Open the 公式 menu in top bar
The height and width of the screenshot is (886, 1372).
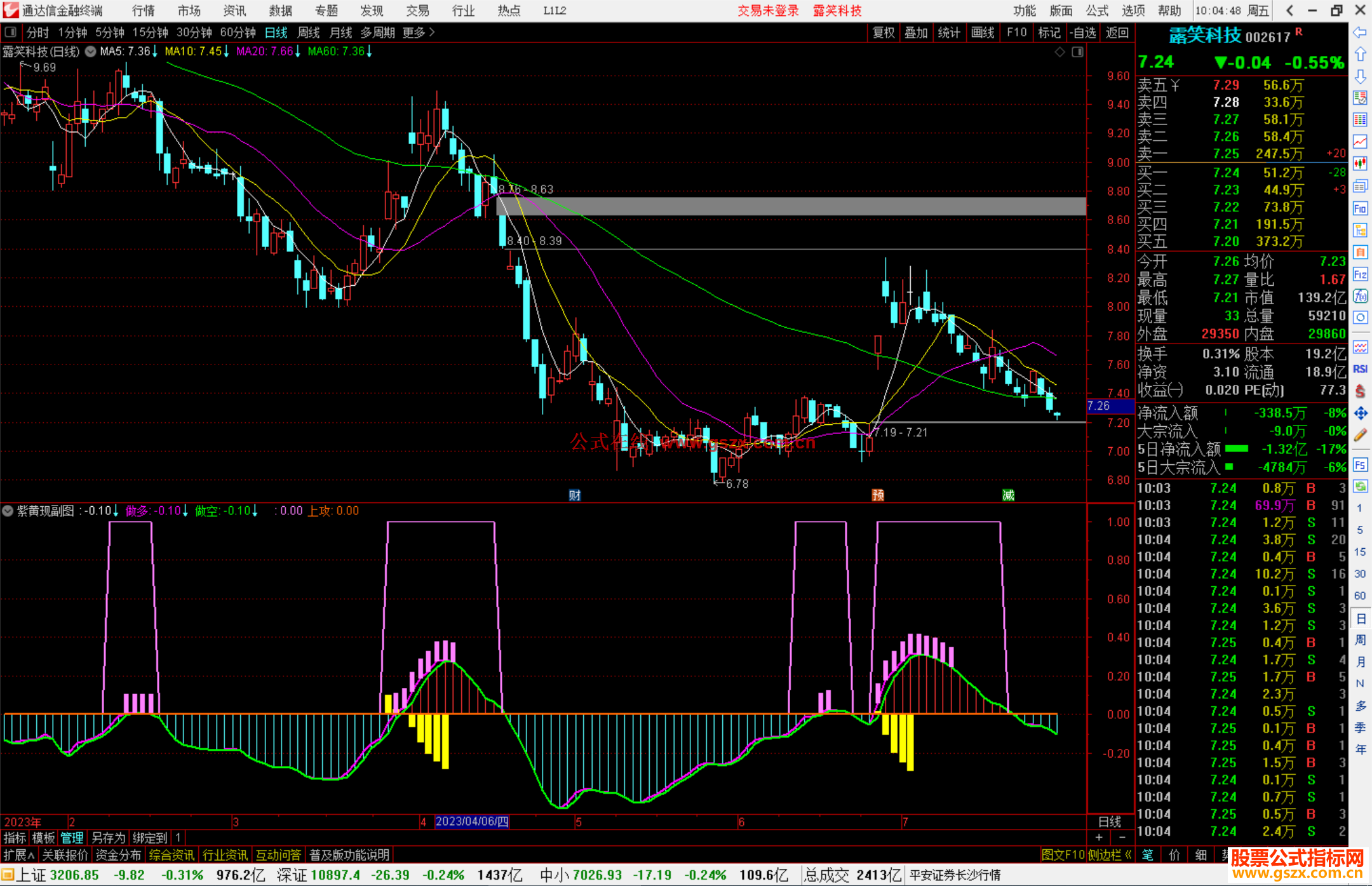[x=1096, y=11]
